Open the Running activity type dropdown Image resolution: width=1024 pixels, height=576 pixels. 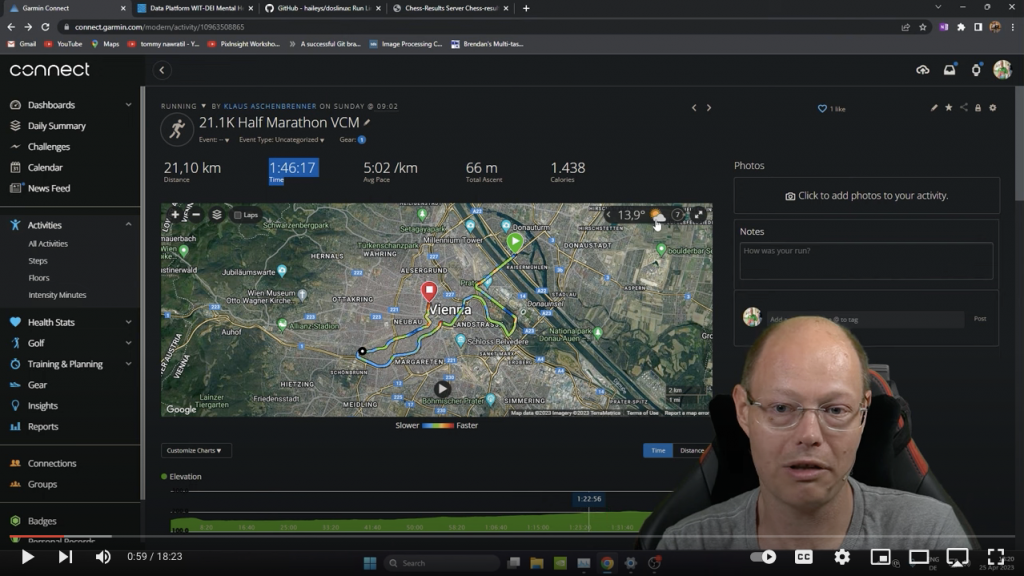[x=184, y=106]
